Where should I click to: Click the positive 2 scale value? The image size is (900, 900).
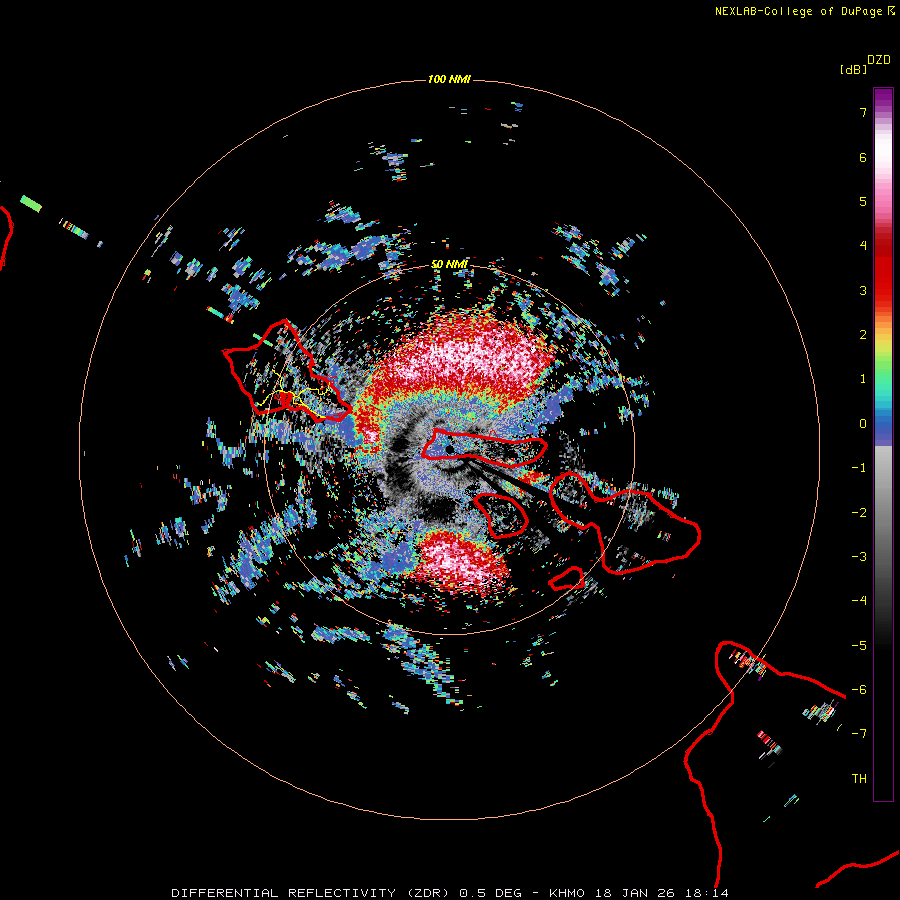863,335
